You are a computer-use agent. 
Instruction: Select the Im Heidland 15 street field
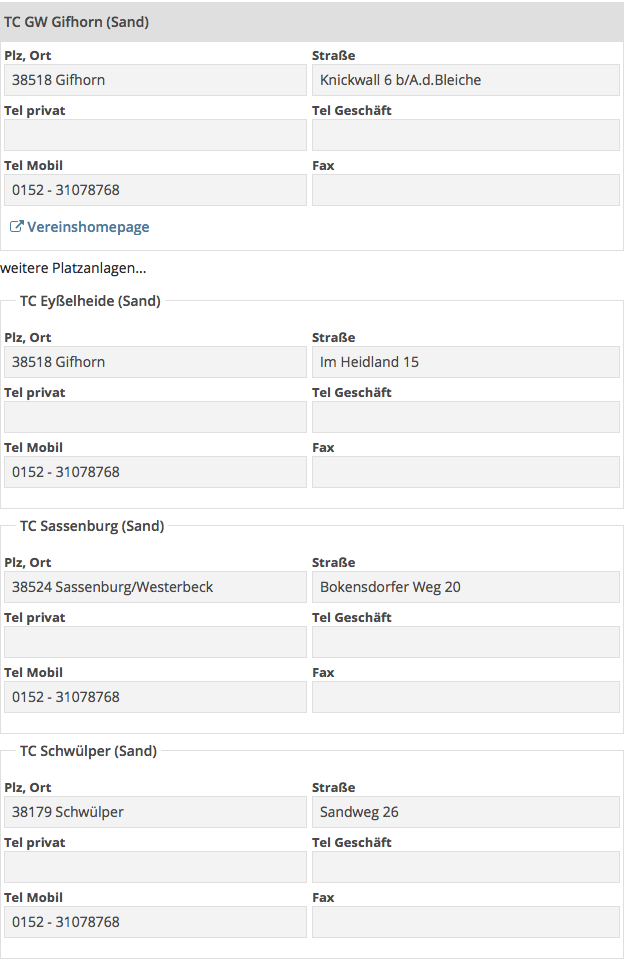(x=466, y=362)
